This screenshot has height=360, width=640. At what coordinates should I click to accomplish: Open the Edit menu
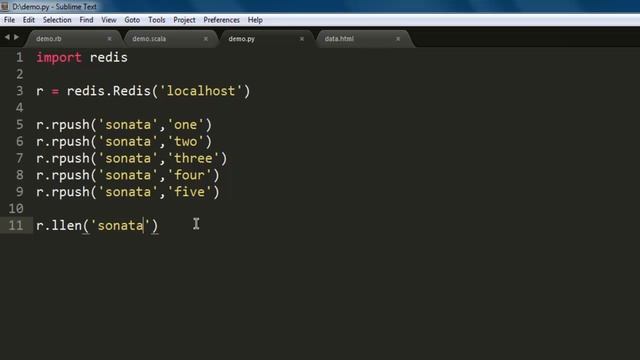tap(29, 20)
